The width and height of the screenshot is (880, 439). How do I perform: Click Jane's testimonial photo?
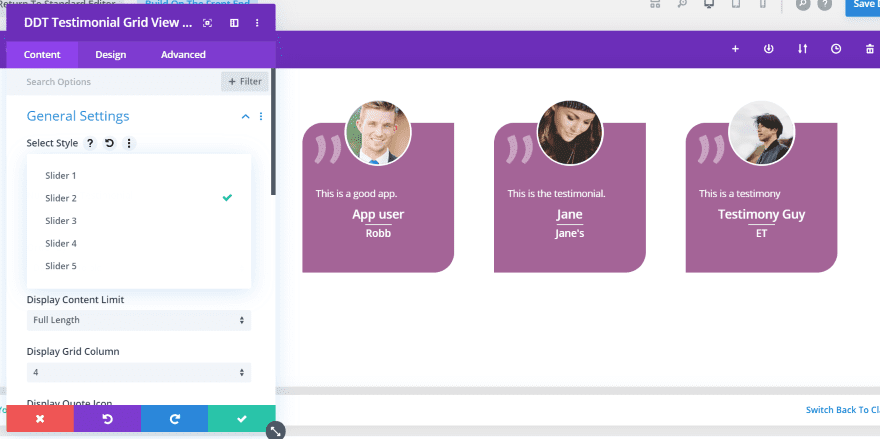(570, 134)
